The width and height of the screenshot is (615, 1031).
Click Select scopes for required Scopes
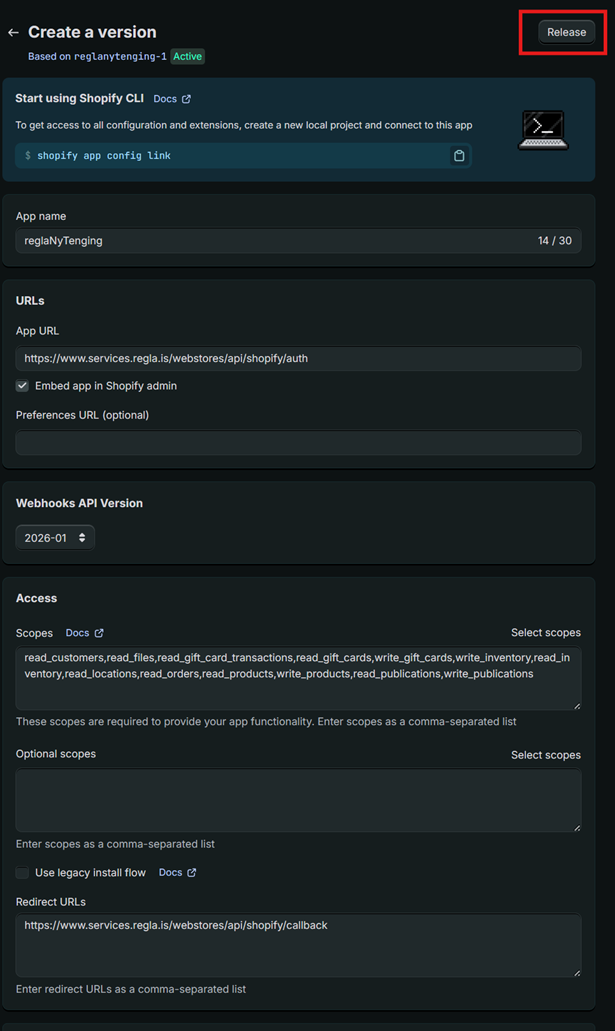coord(545,633)
